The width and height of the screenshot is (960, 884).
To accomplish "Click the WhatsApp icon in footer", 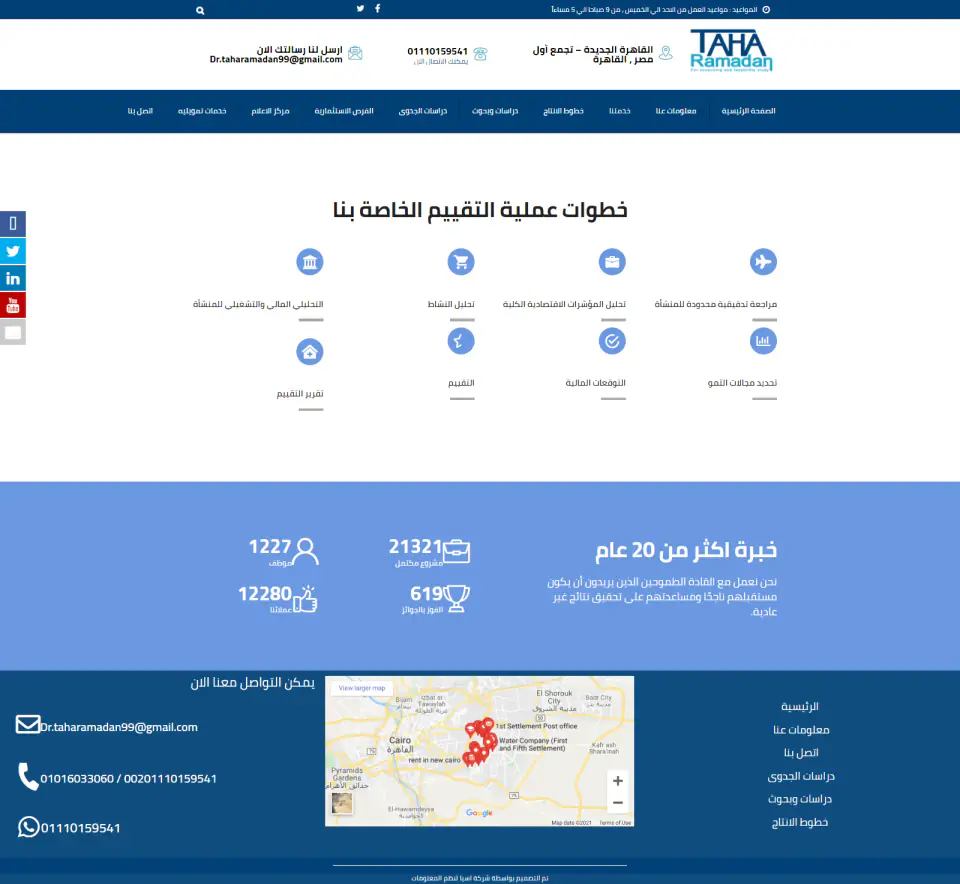I will [28, 827].
